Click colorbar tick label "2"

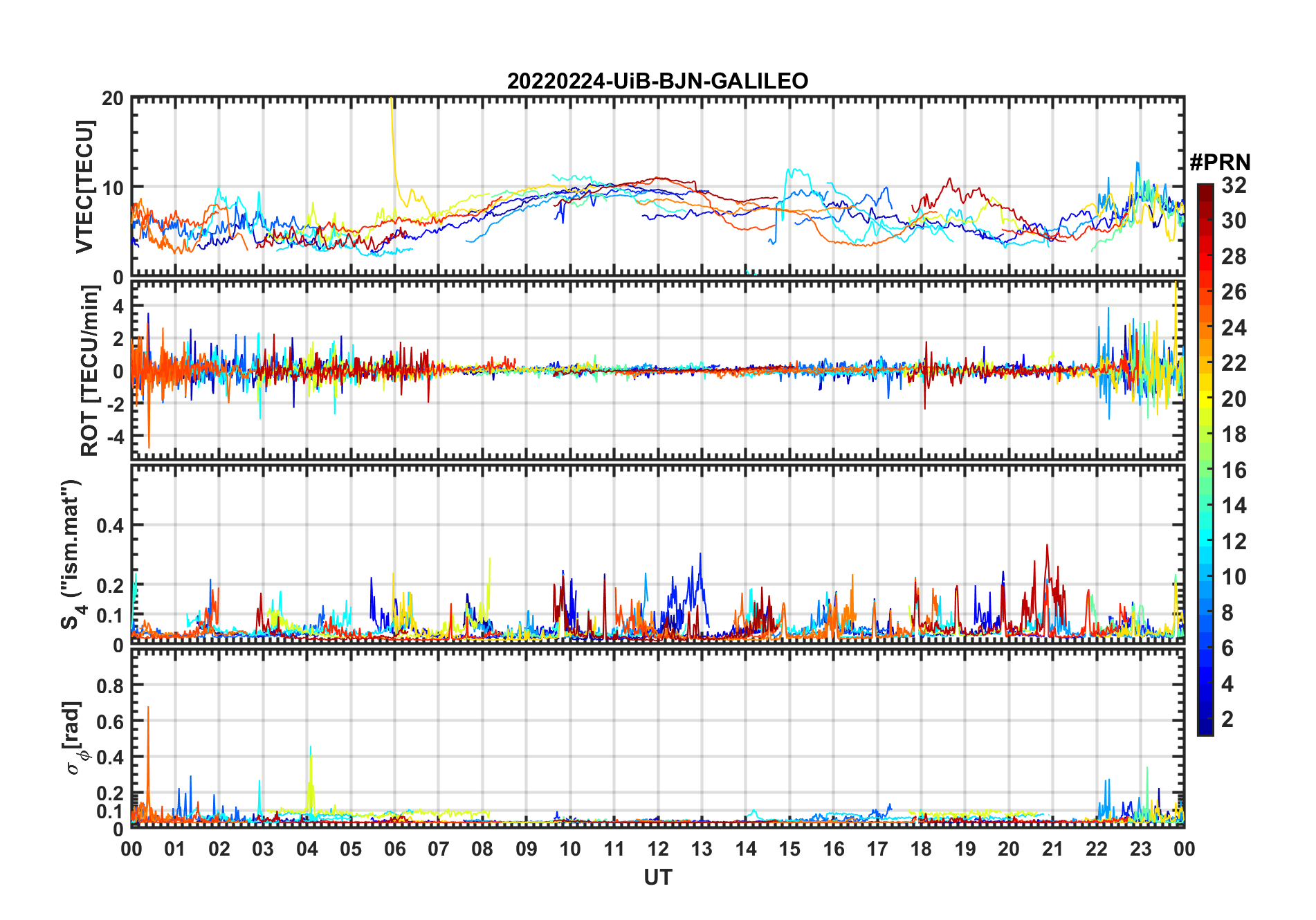1227,719
